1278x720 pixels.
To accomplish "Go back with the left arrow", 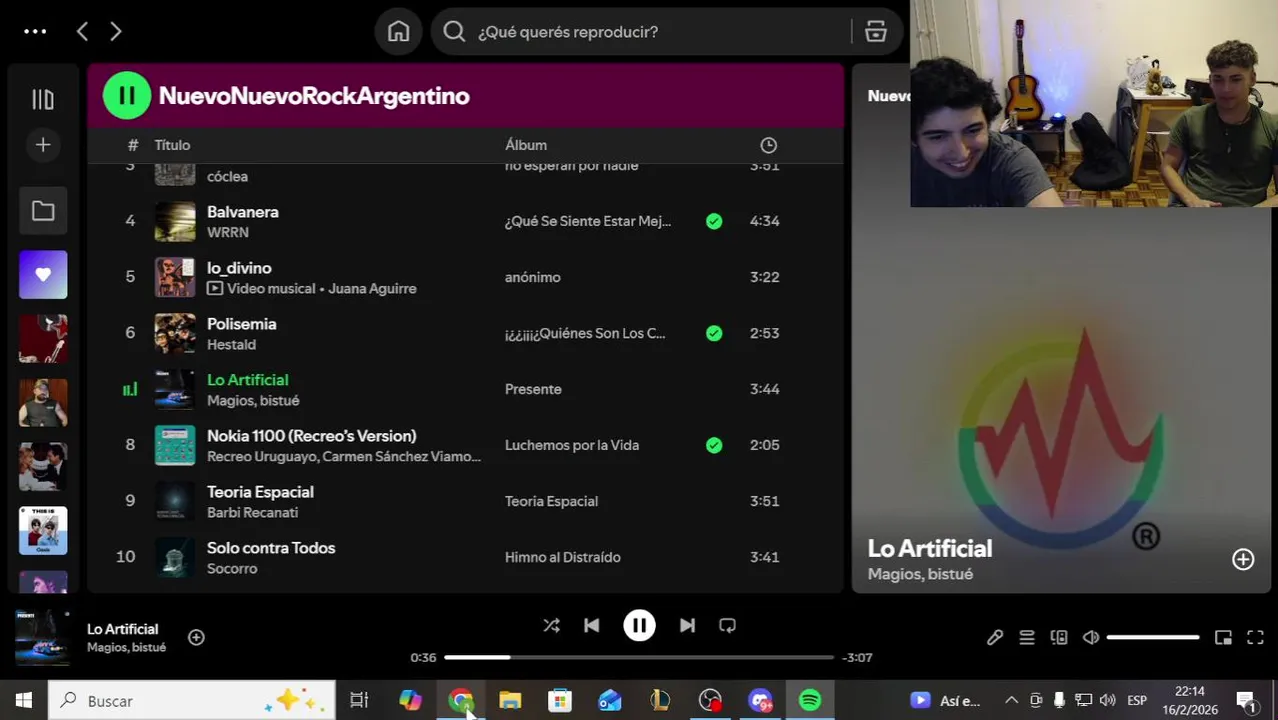I will 82,32.
